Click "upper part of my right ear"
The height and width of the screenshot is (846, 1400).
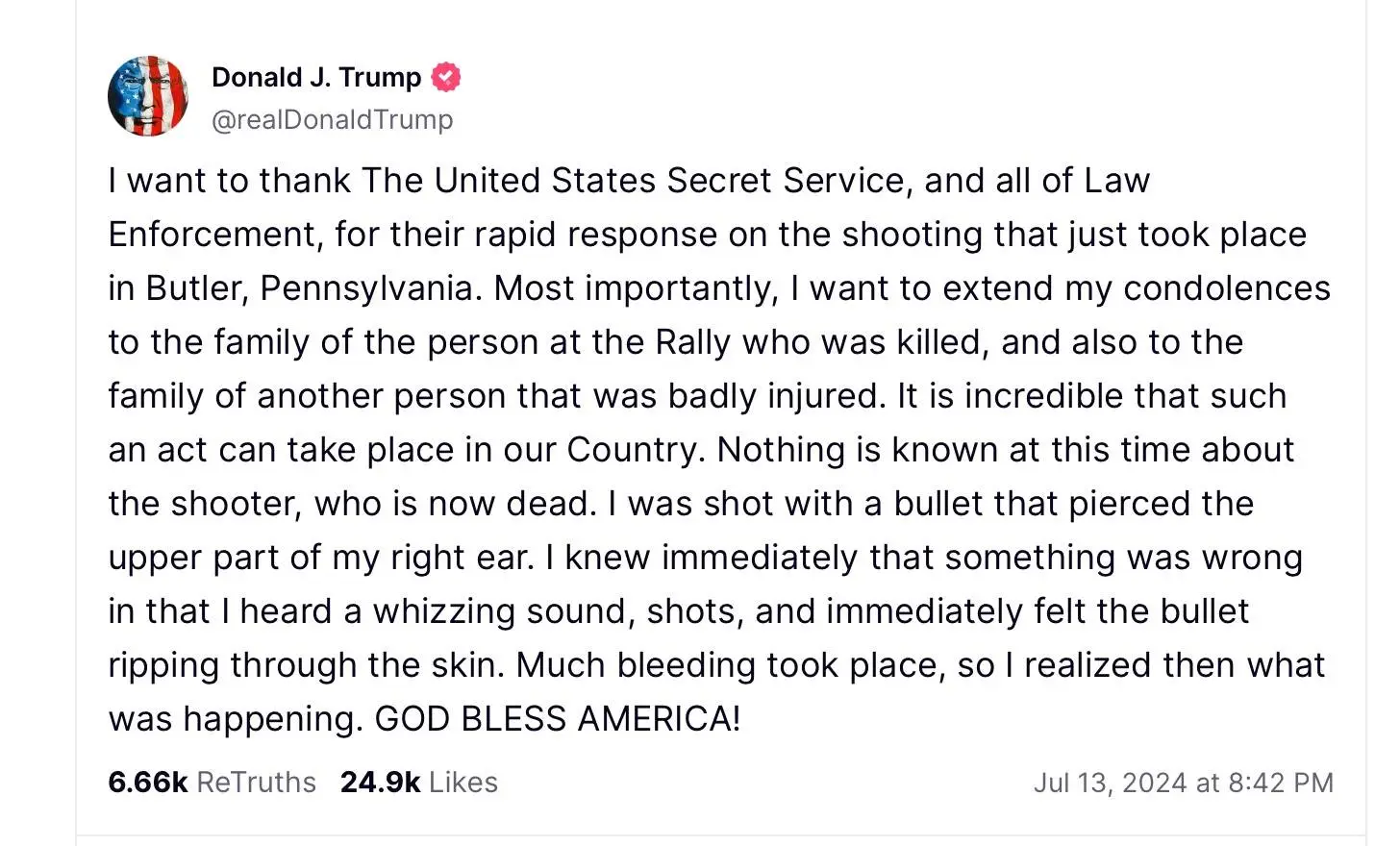click(320, 558)
